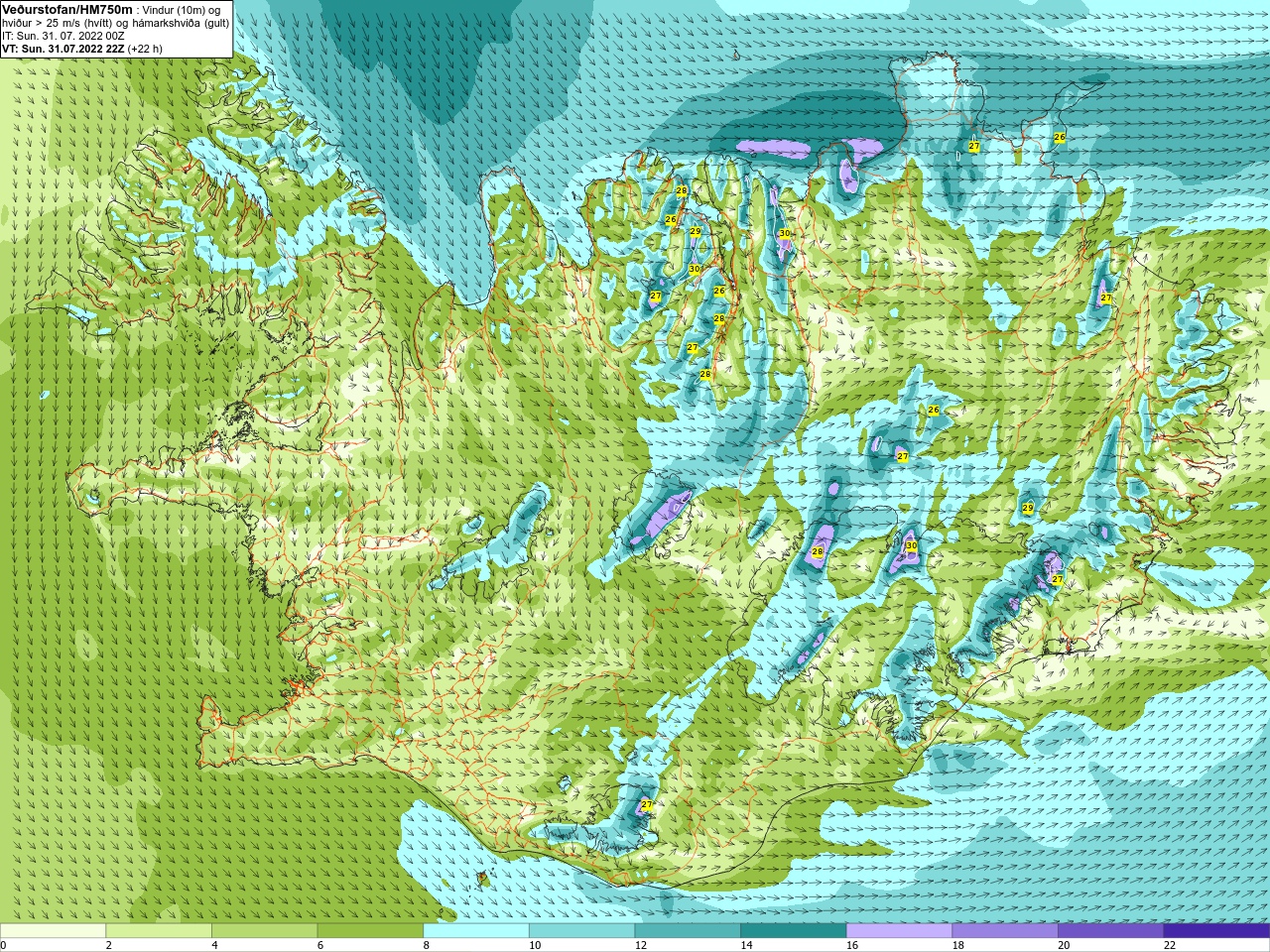The image size is (1270, 952).
Task: Click the legend scale label 16
Action: click(x=852, y=945)
